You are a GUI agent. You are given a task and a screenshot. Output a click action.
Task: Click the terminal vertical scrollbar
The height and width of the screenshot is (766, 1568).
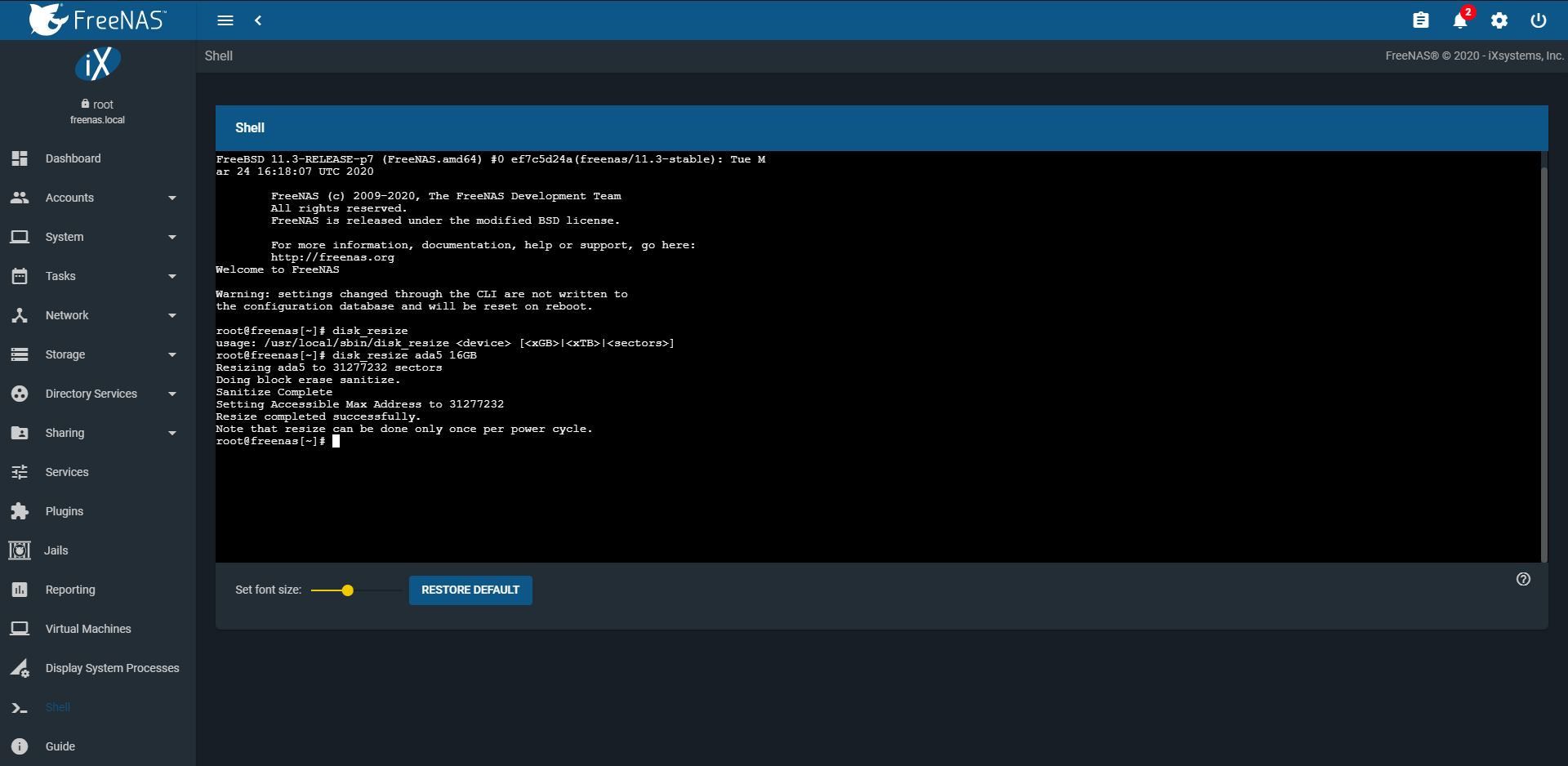point(1543,363)
